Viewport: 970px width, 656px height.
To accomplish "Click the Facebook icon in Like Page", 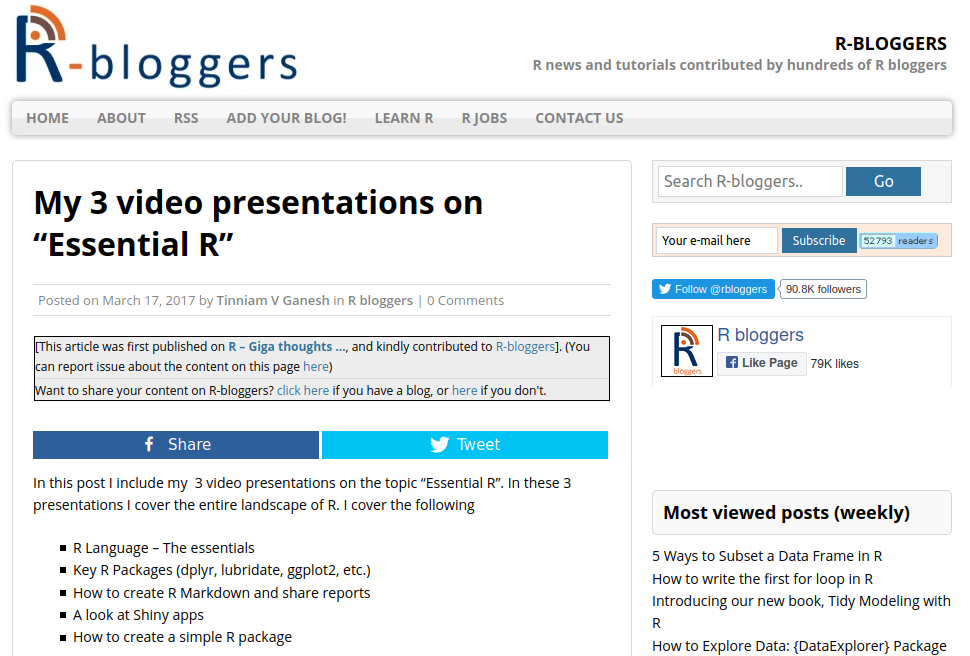I will (x=731, y=362).
